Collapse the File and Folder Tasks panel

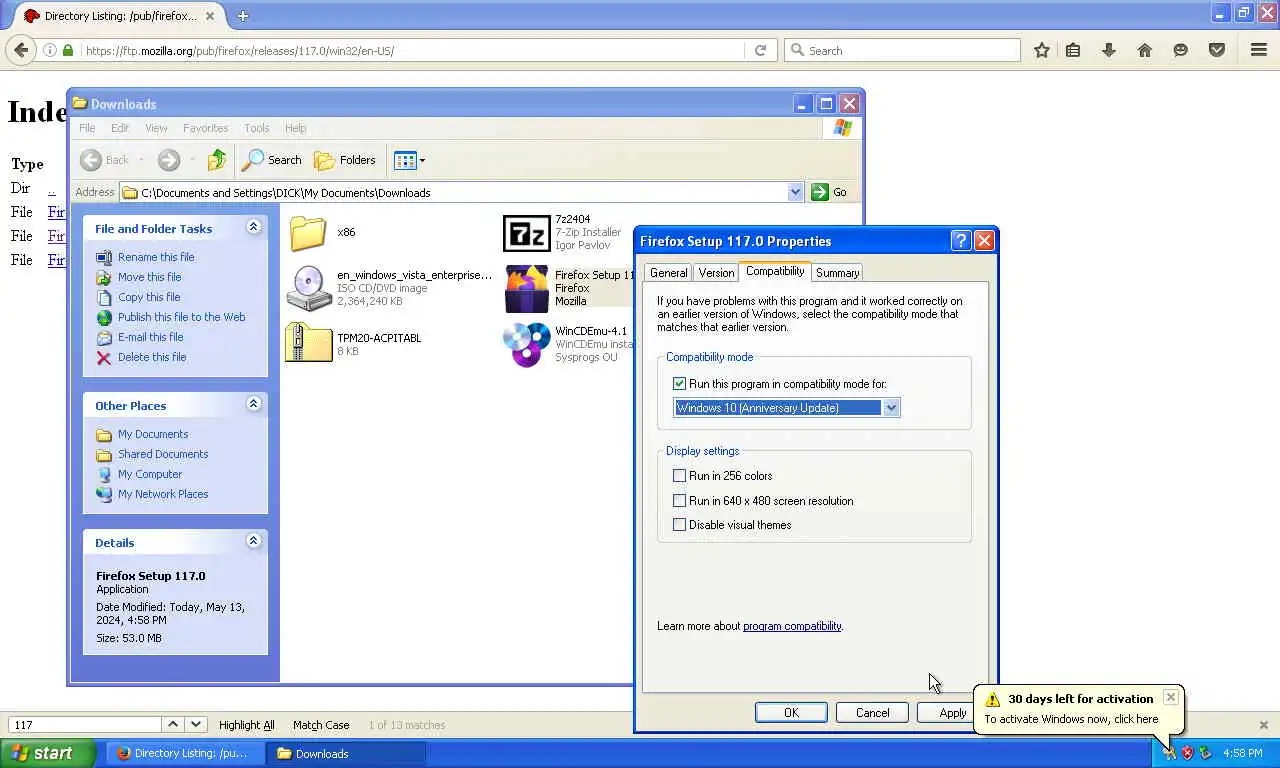pos(253,228)
